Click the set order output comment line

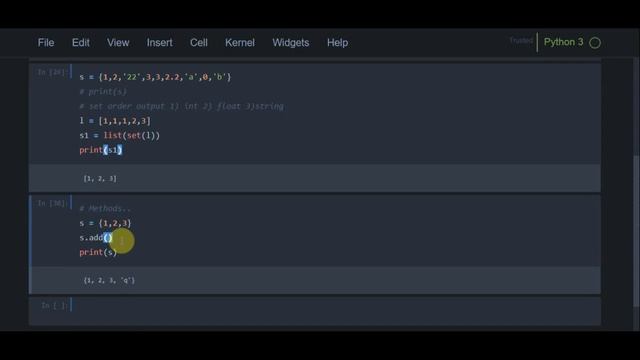[181, 106]
